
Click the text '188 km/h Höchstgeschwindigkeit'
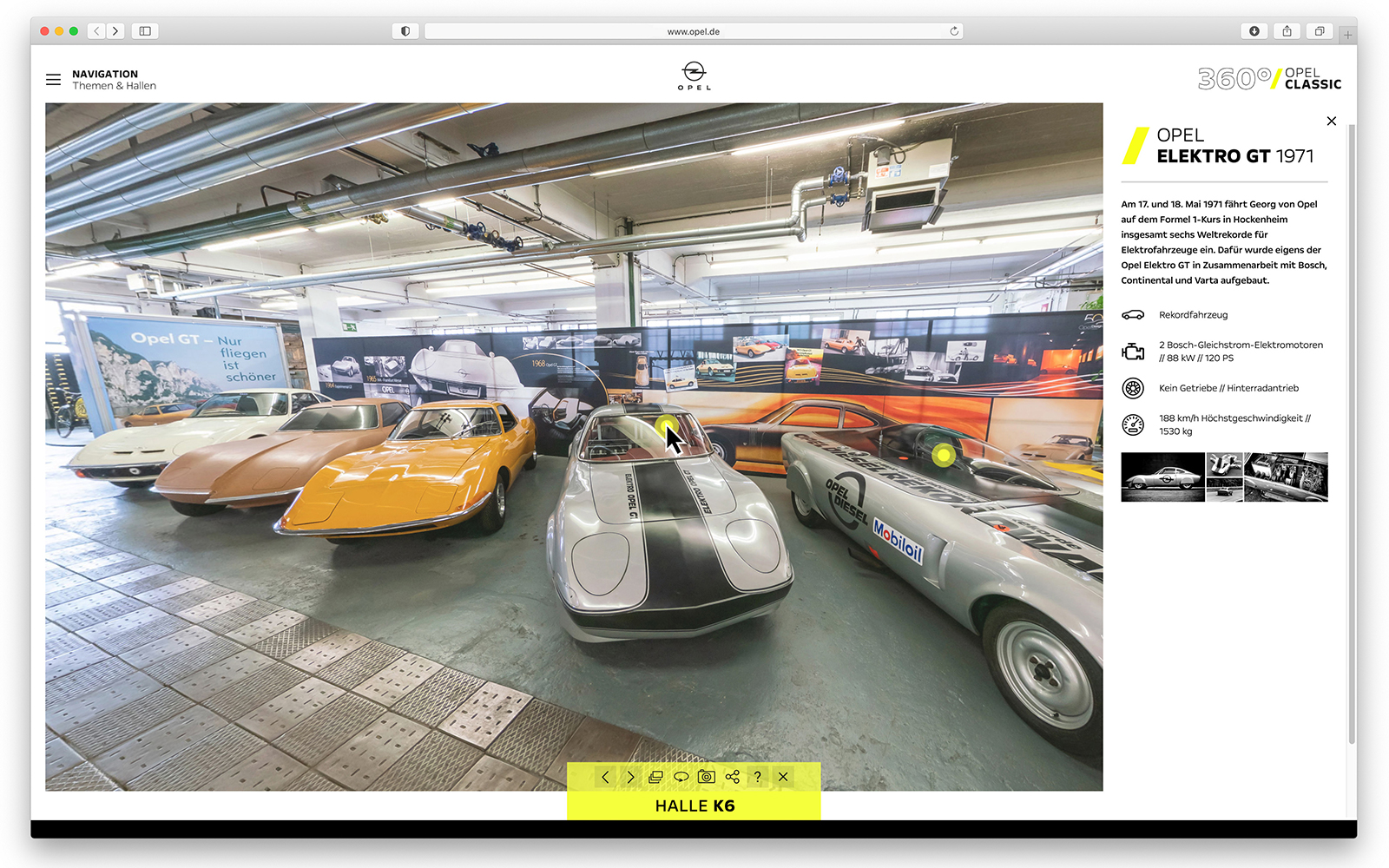click(1231, 418)
